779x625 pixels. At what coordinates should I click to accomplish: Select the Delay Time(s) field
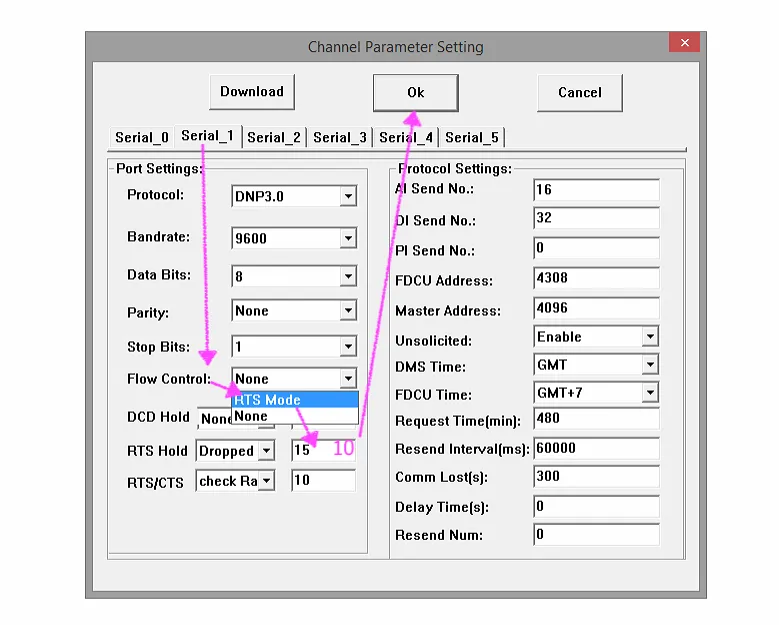click(x=597, y=506)
